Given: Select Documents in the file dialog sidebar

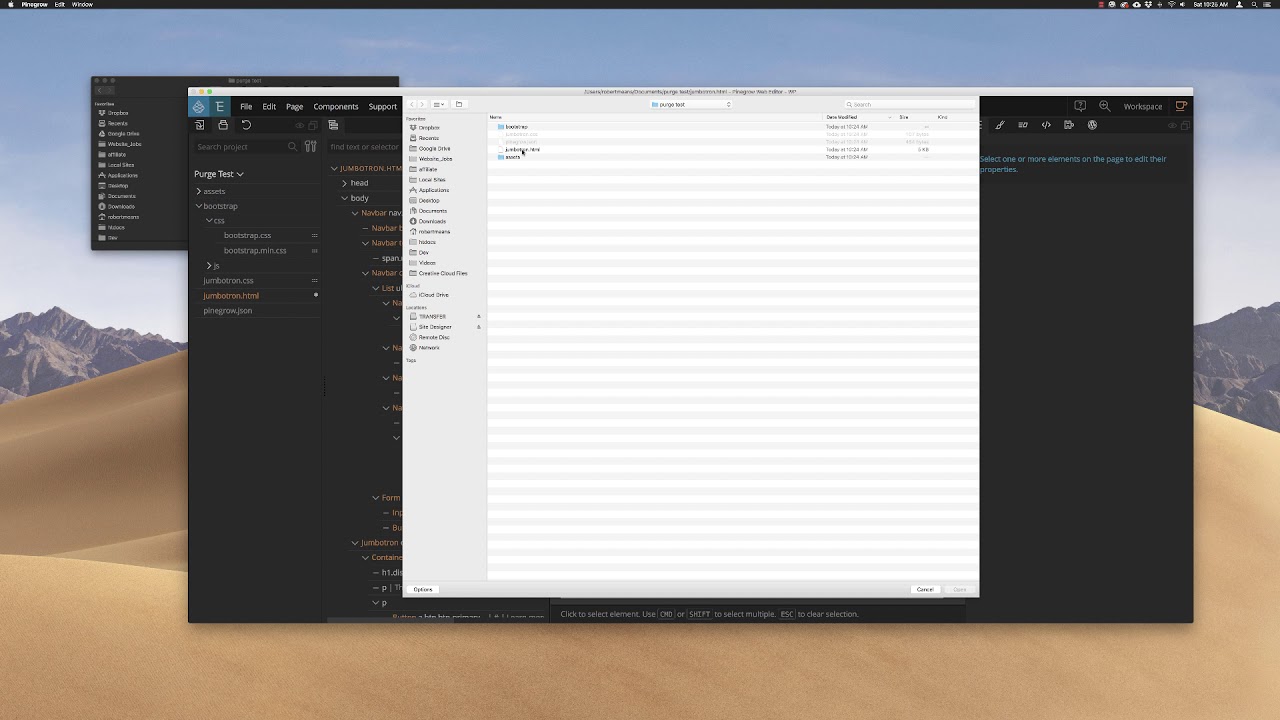Looking at the screenshot, I should [432, 211].
